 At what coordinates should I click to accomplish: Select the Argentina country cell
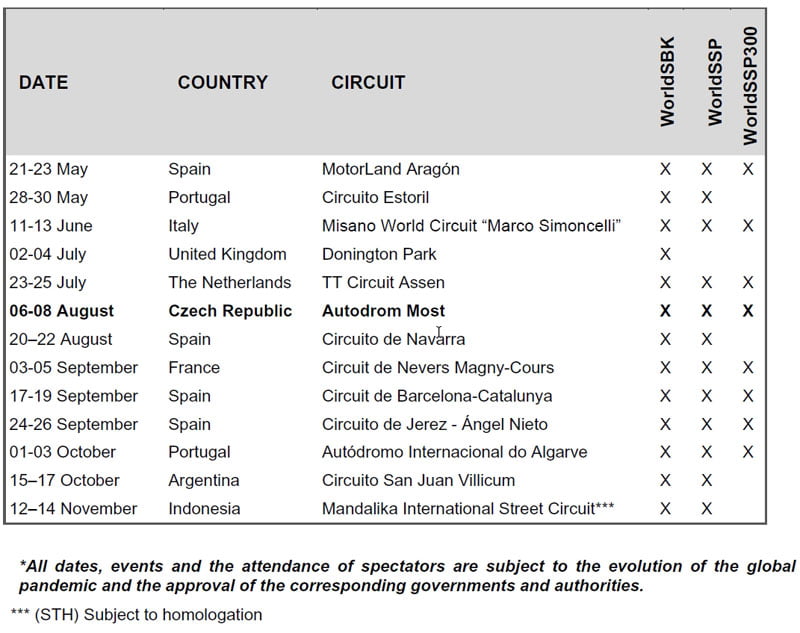[203, 480]
